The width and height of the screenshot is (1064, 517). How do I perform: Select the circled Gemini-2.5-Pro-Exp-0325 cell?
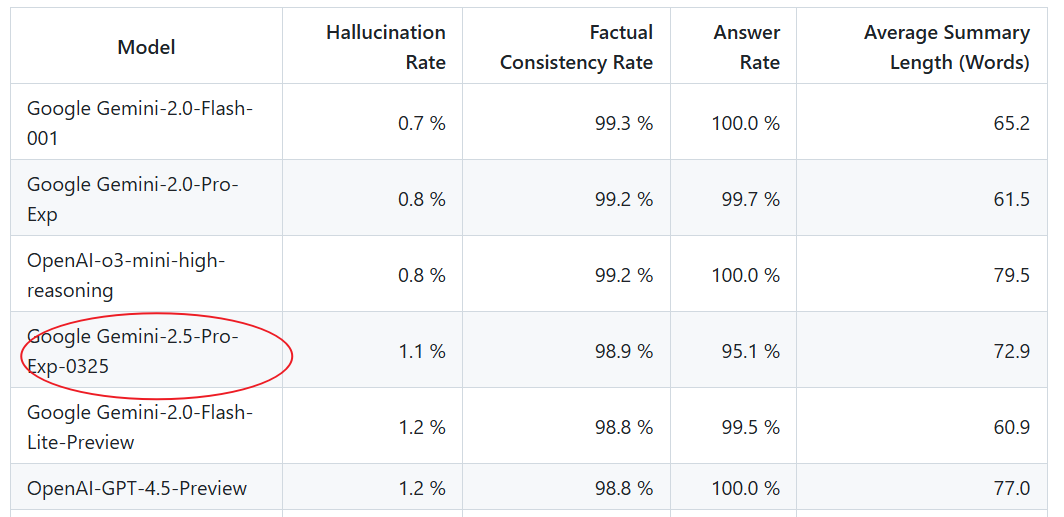[x=147, y=350]
